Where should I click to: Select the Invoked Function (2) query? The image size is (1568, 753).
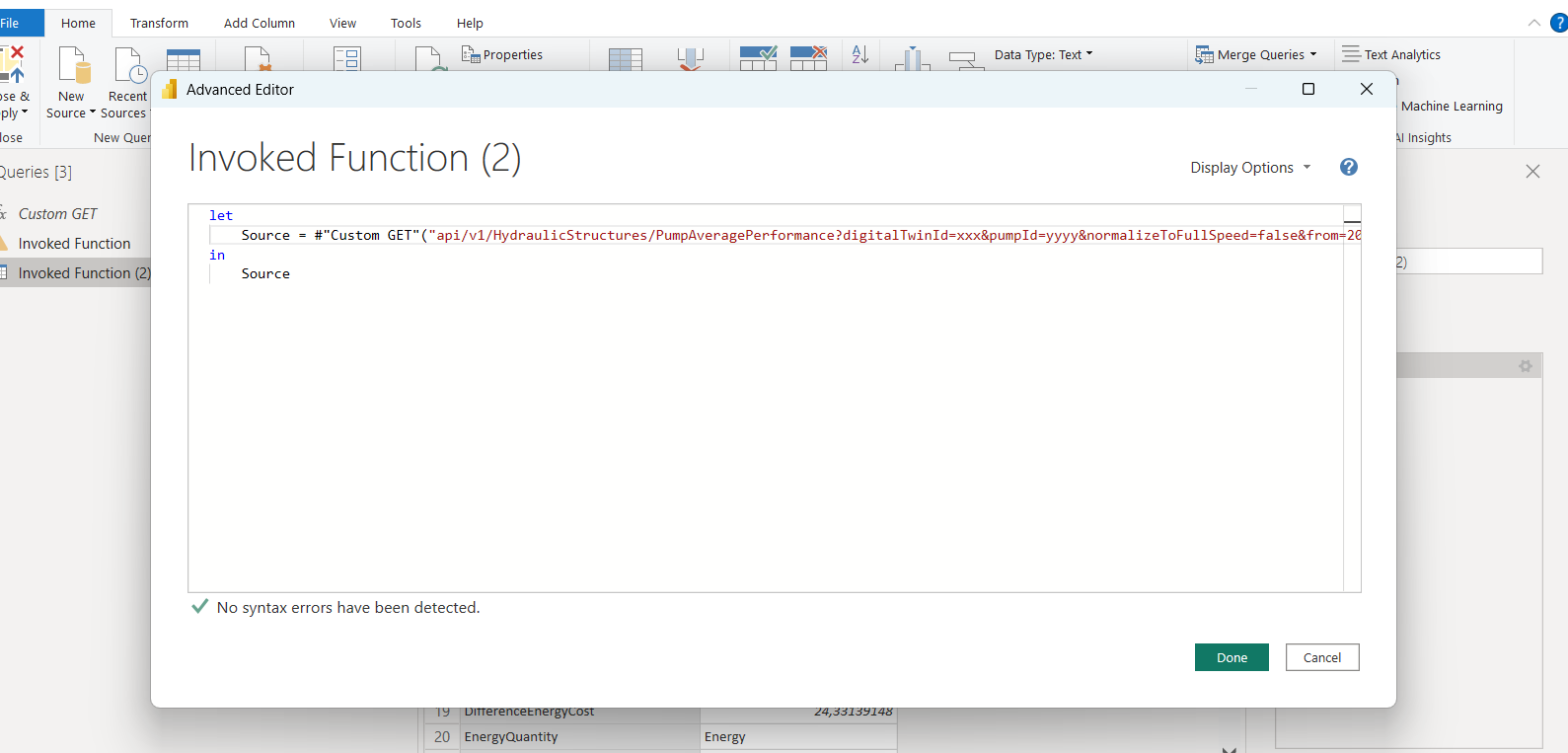pyautogui.click(x=74, y=273)
